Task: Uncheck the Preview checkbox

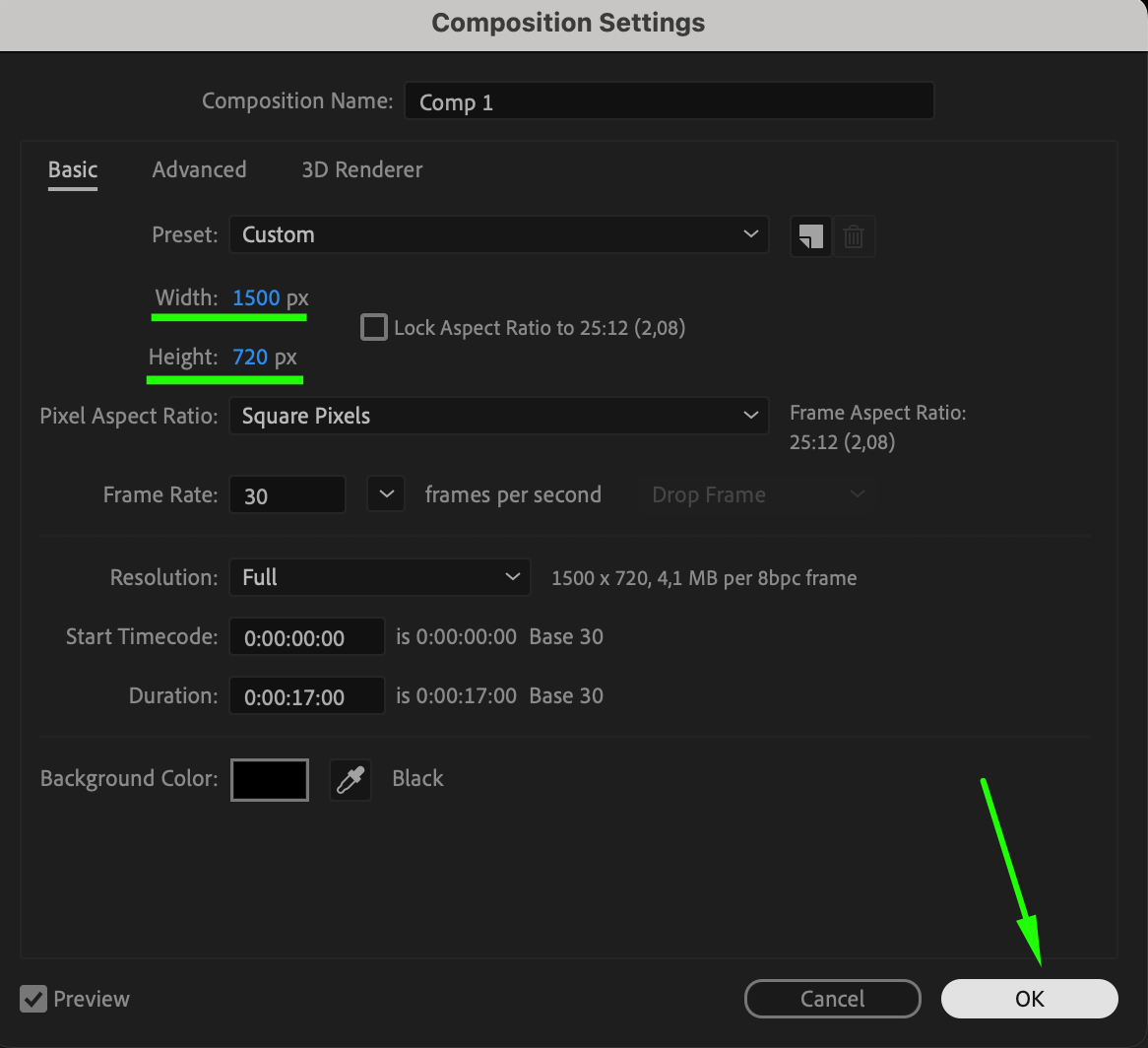Action: click(x=34, y=999)
